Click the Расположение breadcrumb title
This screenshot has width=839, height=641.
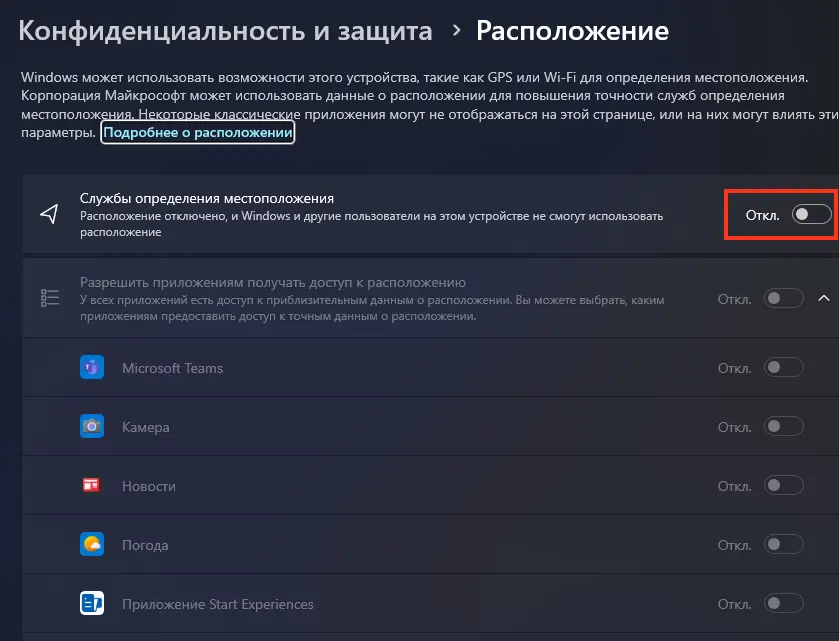click(x=572, y=31)
